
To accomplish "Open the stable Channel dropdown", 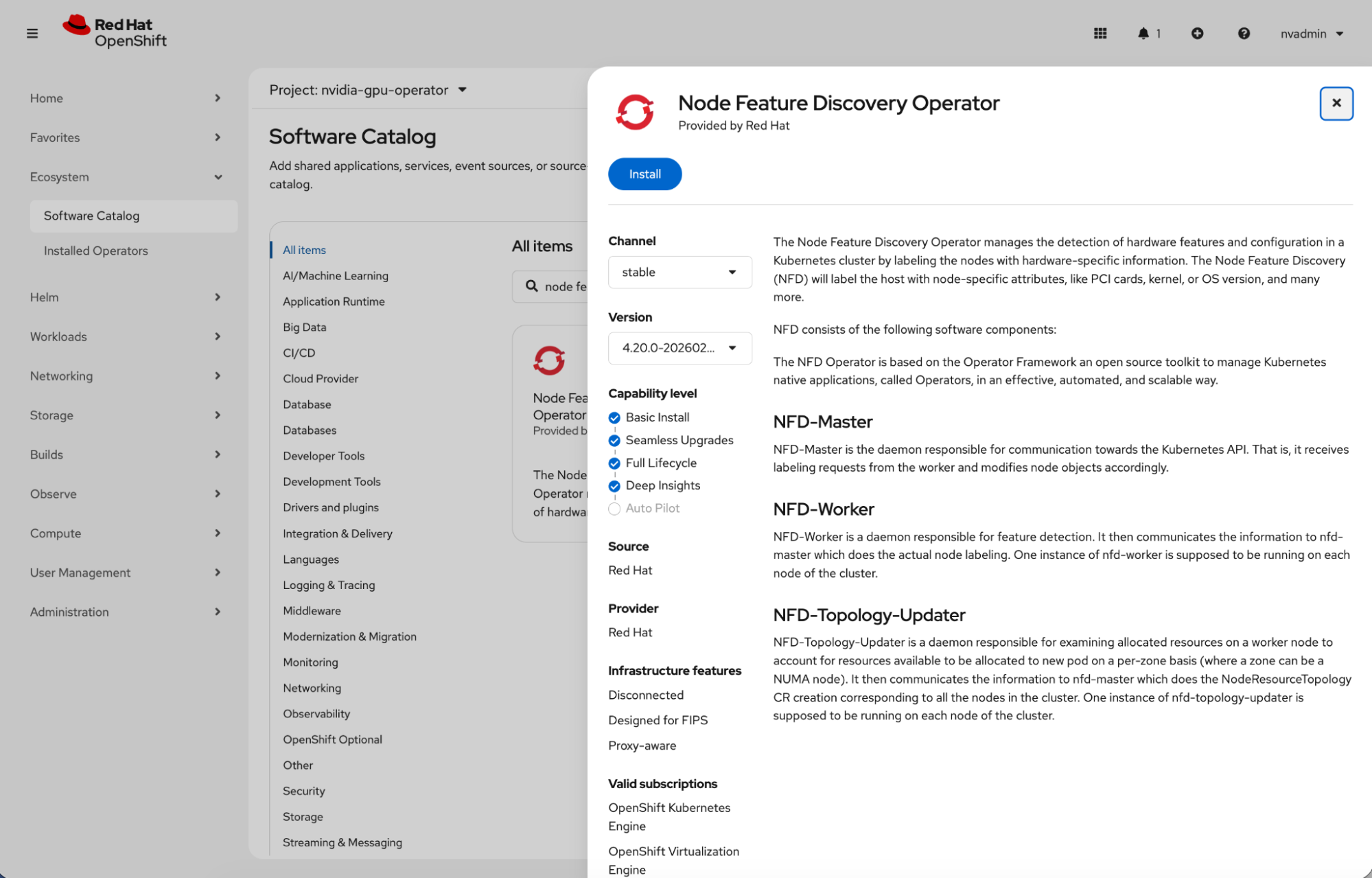I will tap(679, 272).
